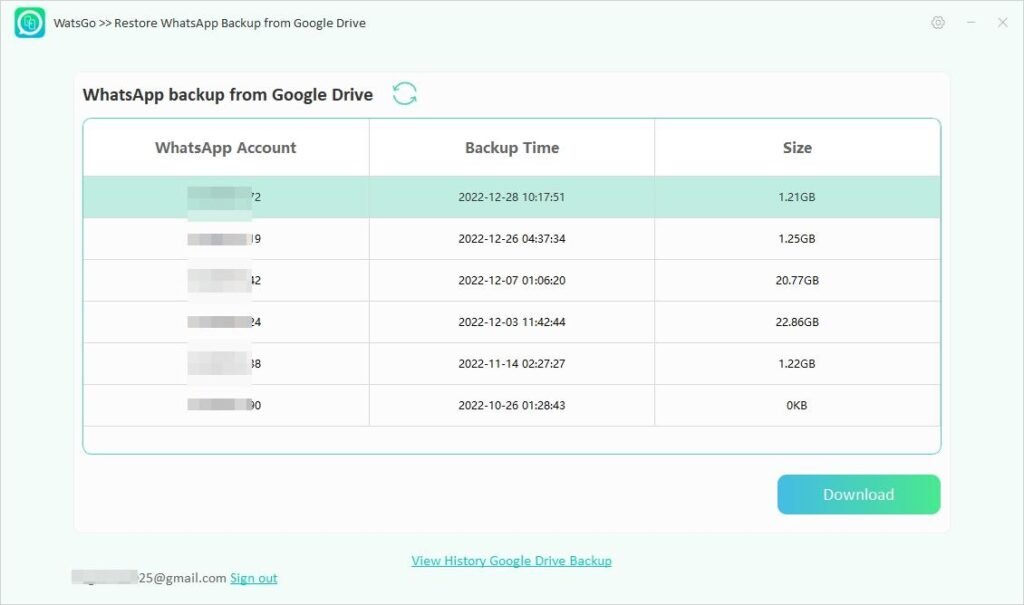The height and width of the screenshot is (605, 1024).
Task: Click the Backup Time column header
Action: 512,147
